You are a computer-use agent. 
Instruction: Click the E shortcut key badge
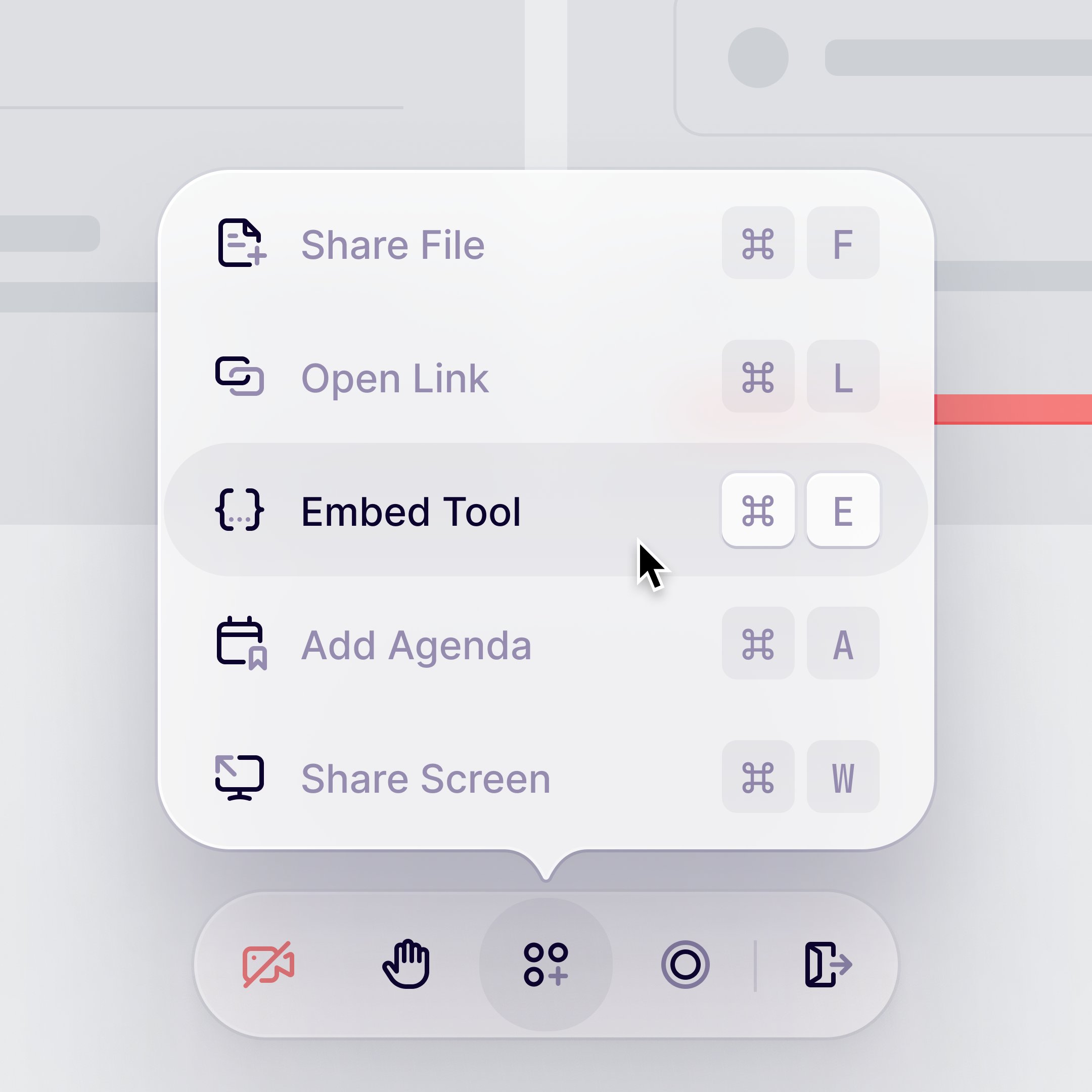coord(843,510)
